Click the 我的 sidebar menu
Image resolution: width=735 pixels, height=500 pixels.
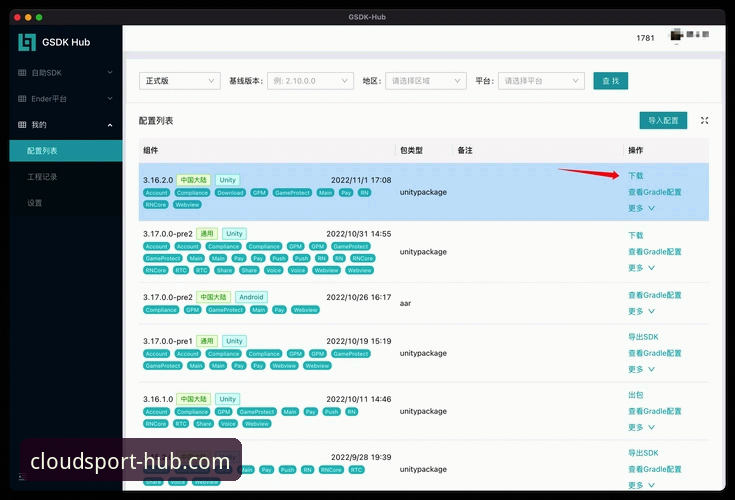point(66,125)
